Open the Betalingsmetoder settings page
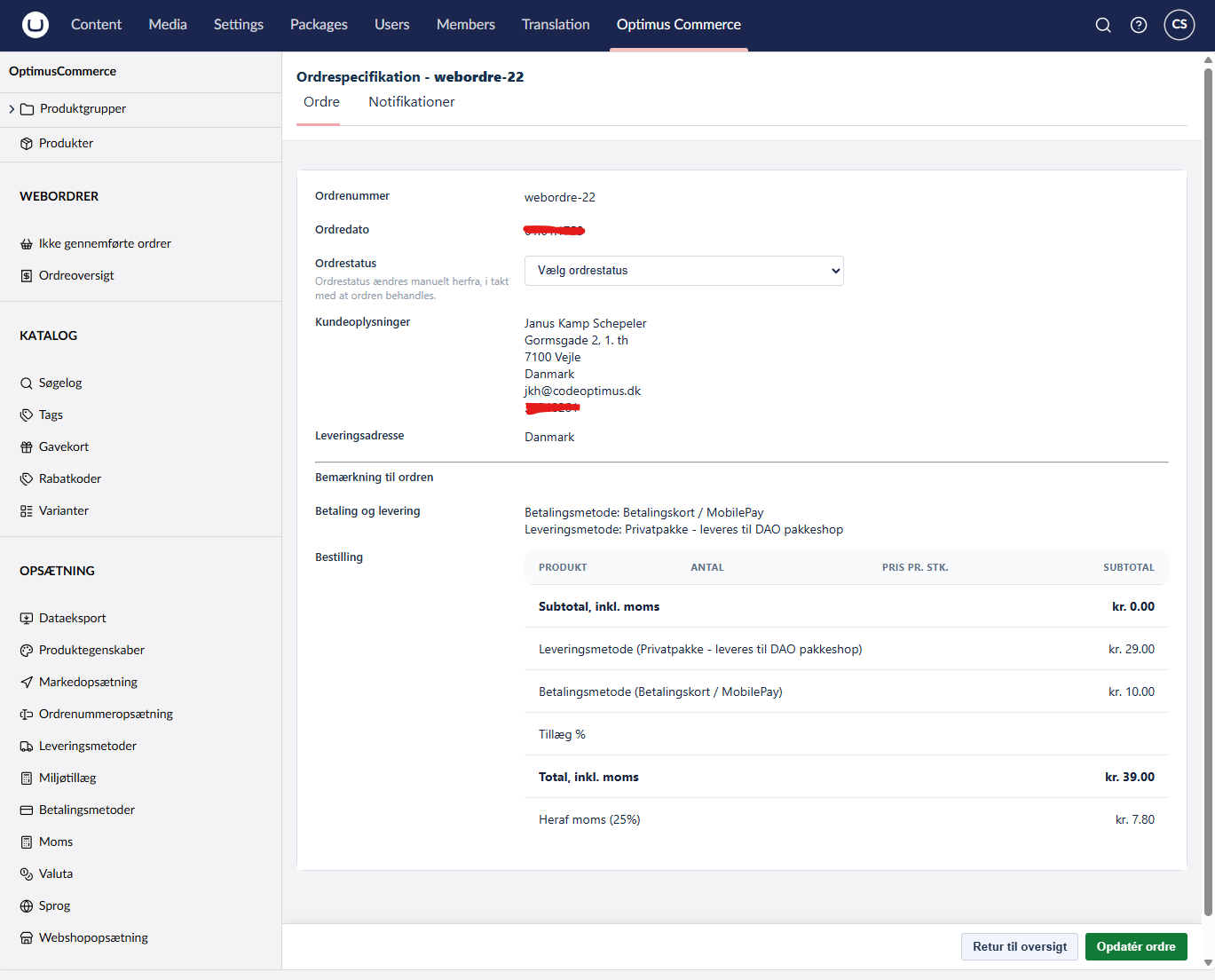Image resolution: width=1215 pixels, height=980 pixels. [x=87, y=810]
